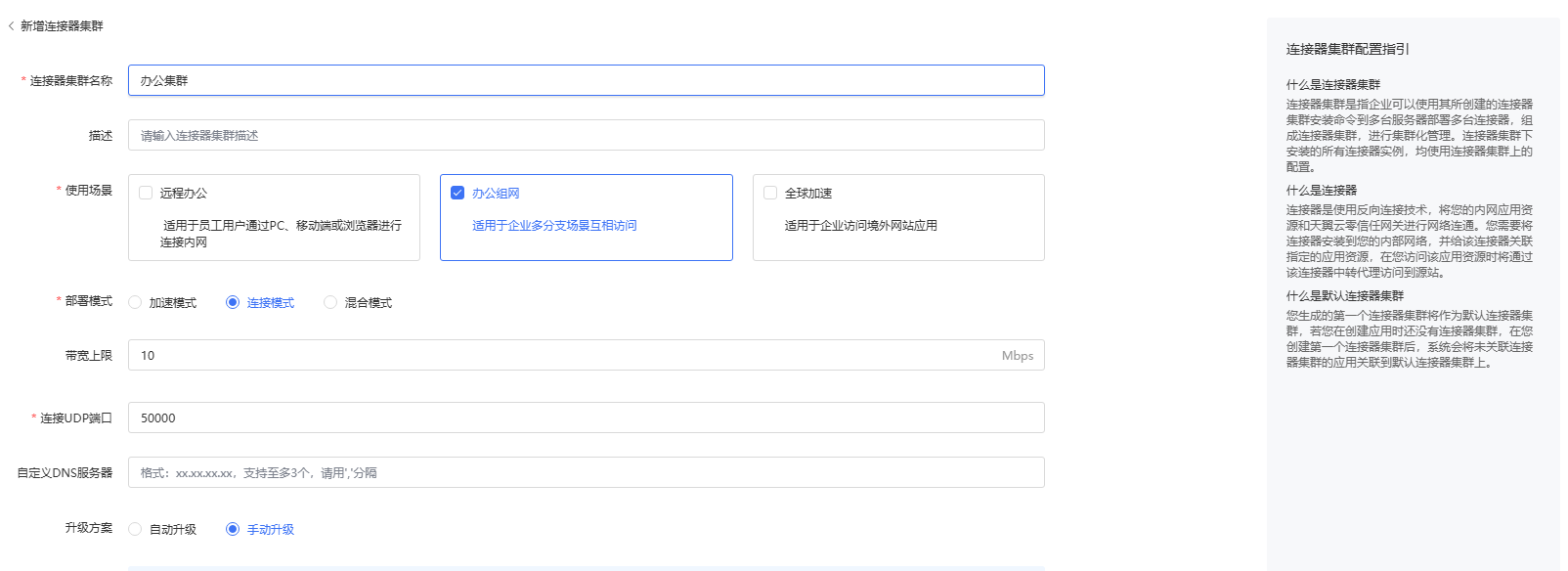Click the 全球加速 scenario card description

click(x=860, y=225)
